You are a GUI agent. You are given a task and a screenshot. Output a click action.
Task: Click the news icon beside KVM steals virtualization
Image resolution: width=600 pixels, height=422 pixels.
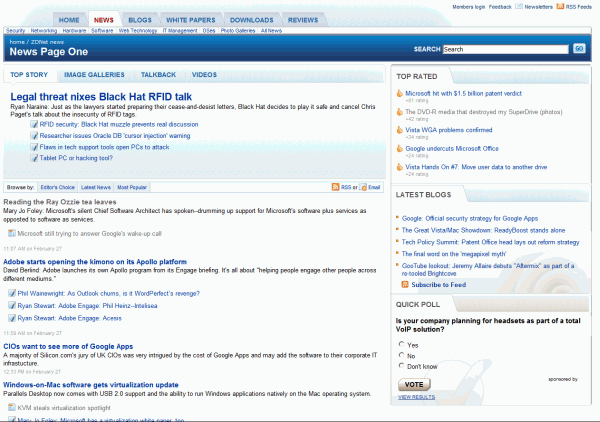[12, 407]
